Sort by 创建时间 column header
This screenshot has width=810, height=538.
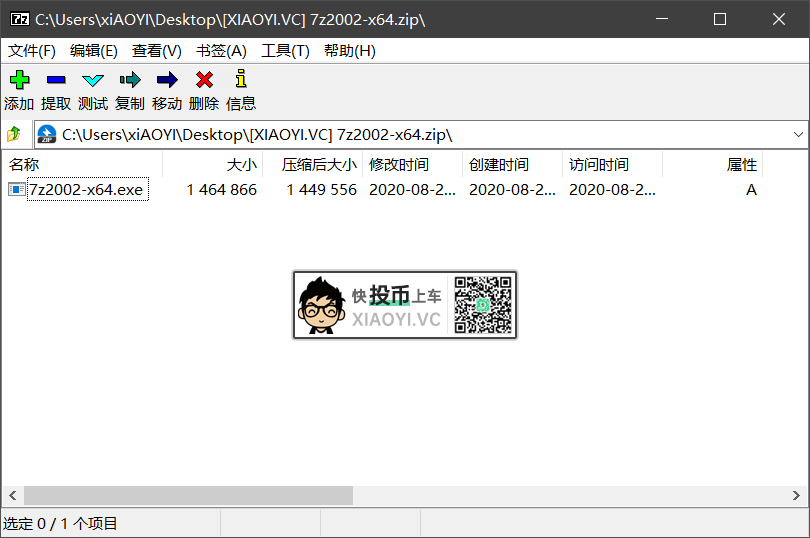pyautogui.click(x=512, y=164)
